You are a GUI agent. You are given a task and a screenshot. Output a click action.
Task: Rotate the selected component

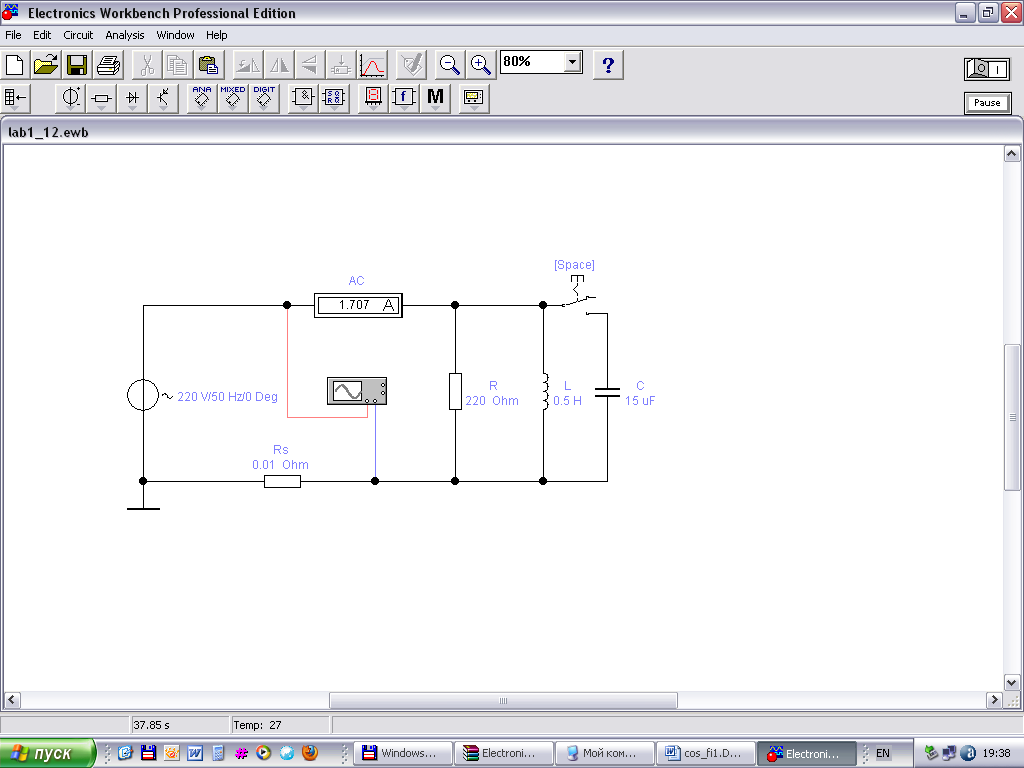tap(248, 65)
